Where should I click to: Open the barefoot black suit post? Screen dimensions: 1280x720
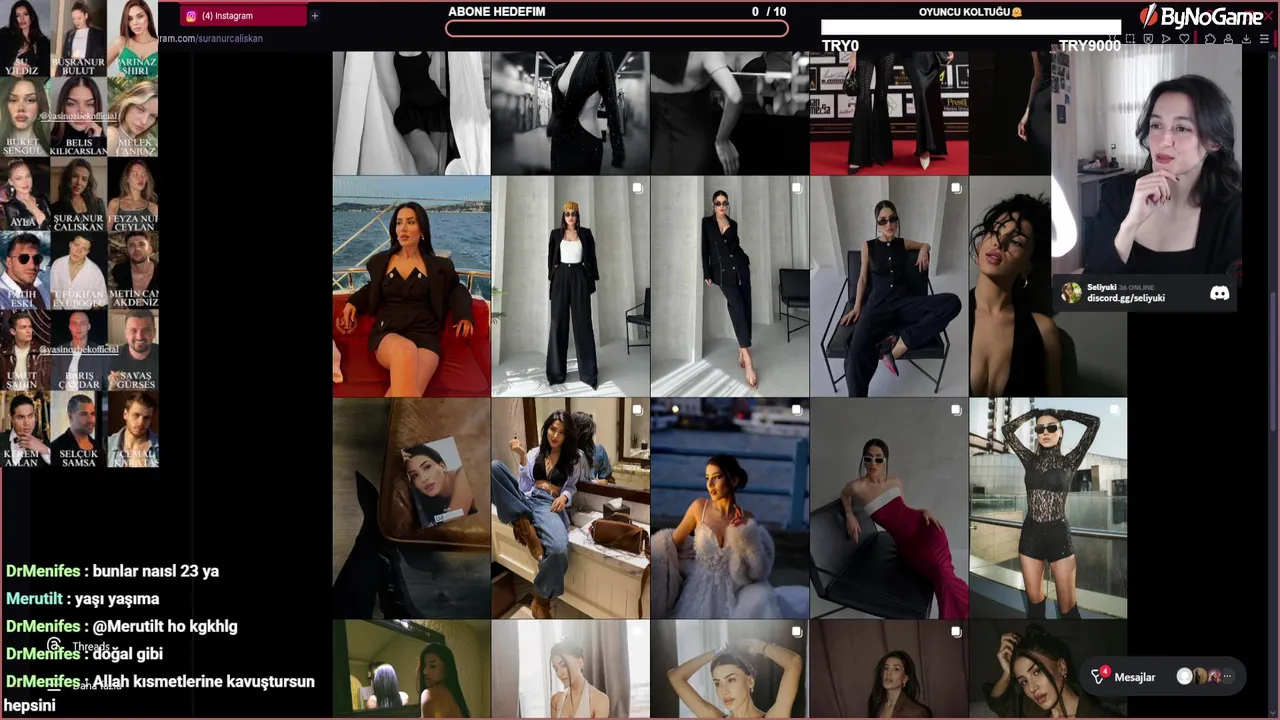click(730, 287)
